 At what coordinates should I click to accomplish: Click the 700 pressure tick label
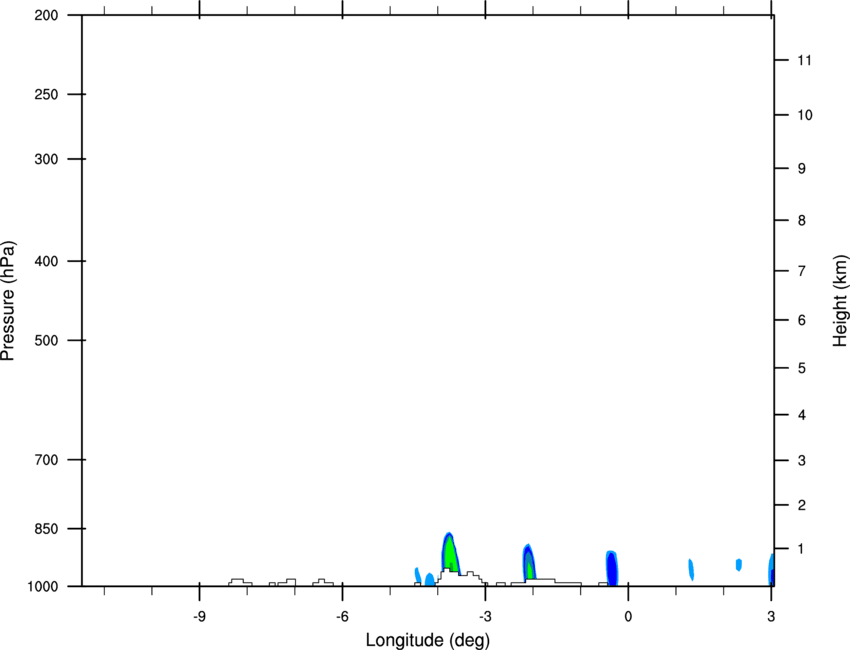coord(46,460)
